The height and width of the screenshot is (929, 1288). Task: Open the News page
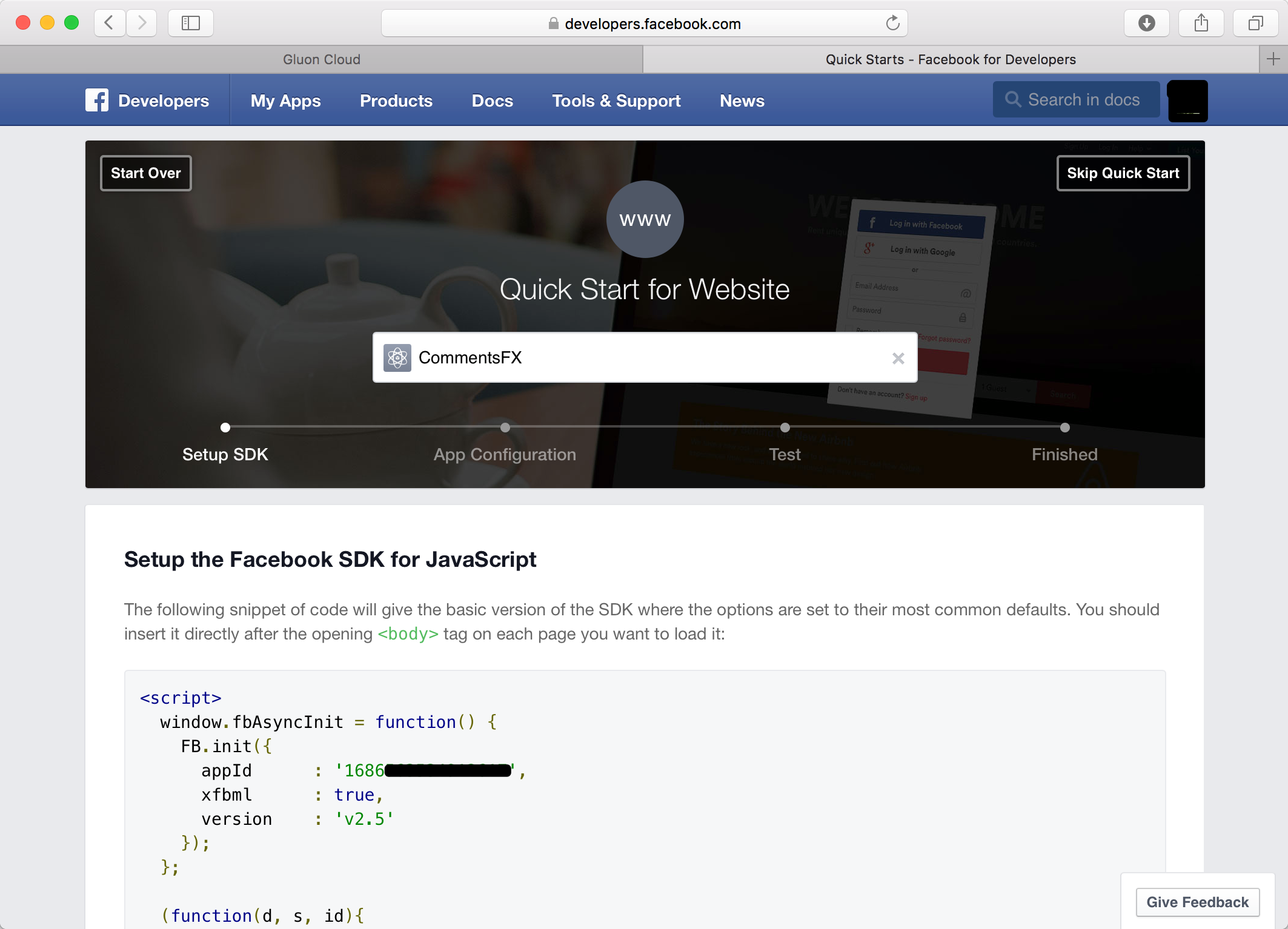[742, 101]
